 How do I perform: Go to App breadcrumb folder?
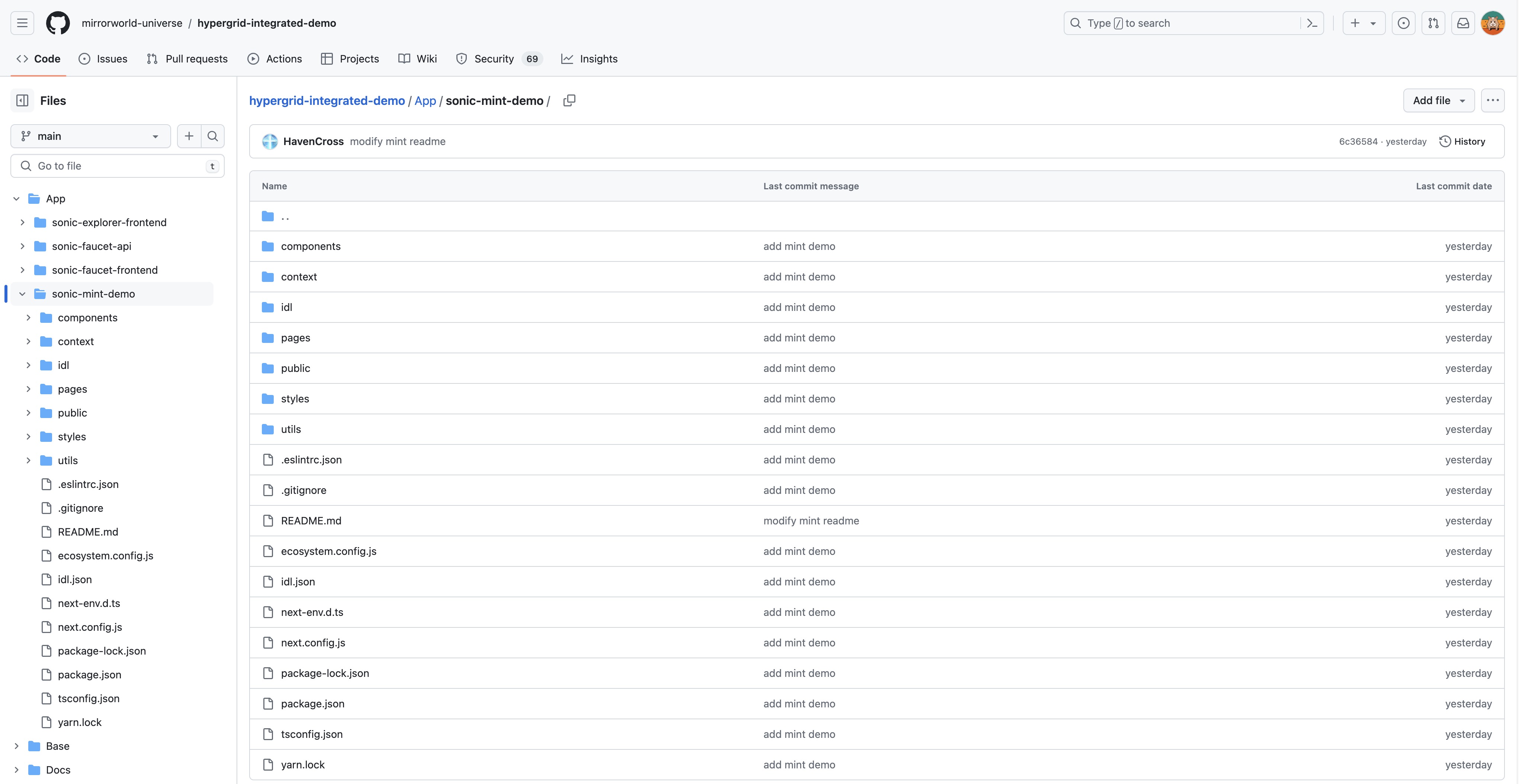coord(425,101)
